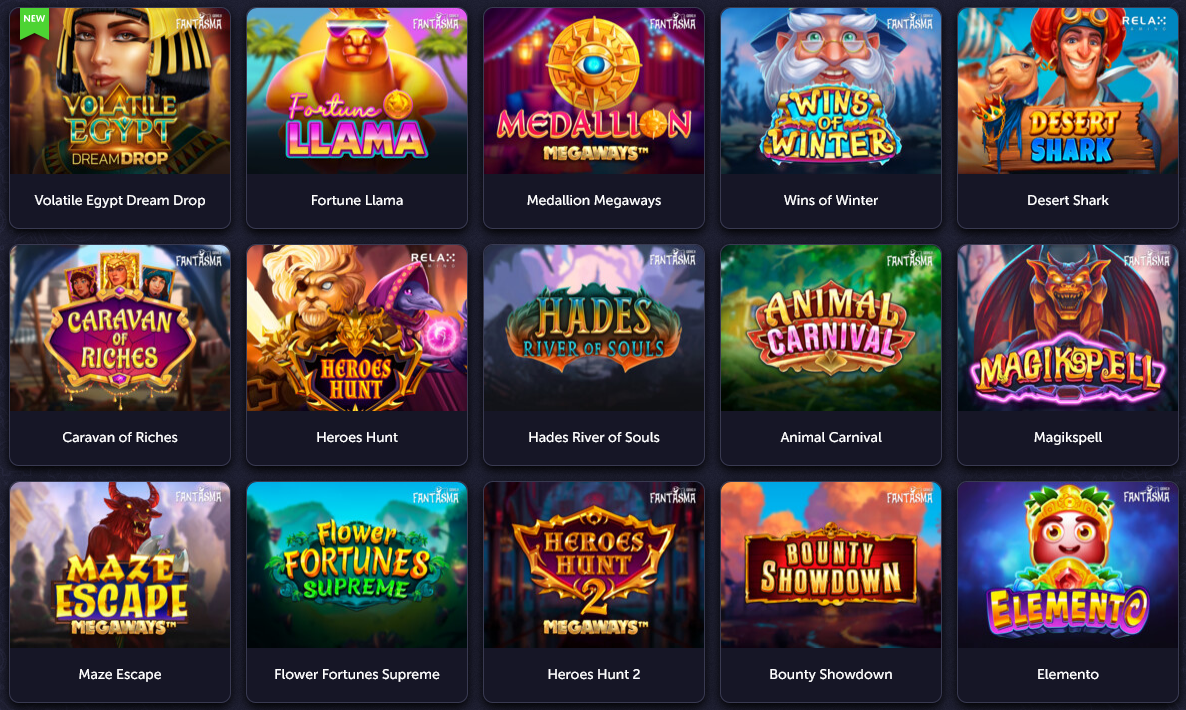Click the Relax logo on Desert Shark
The width and height of the screenshot is (1186, 710).
1144,23
